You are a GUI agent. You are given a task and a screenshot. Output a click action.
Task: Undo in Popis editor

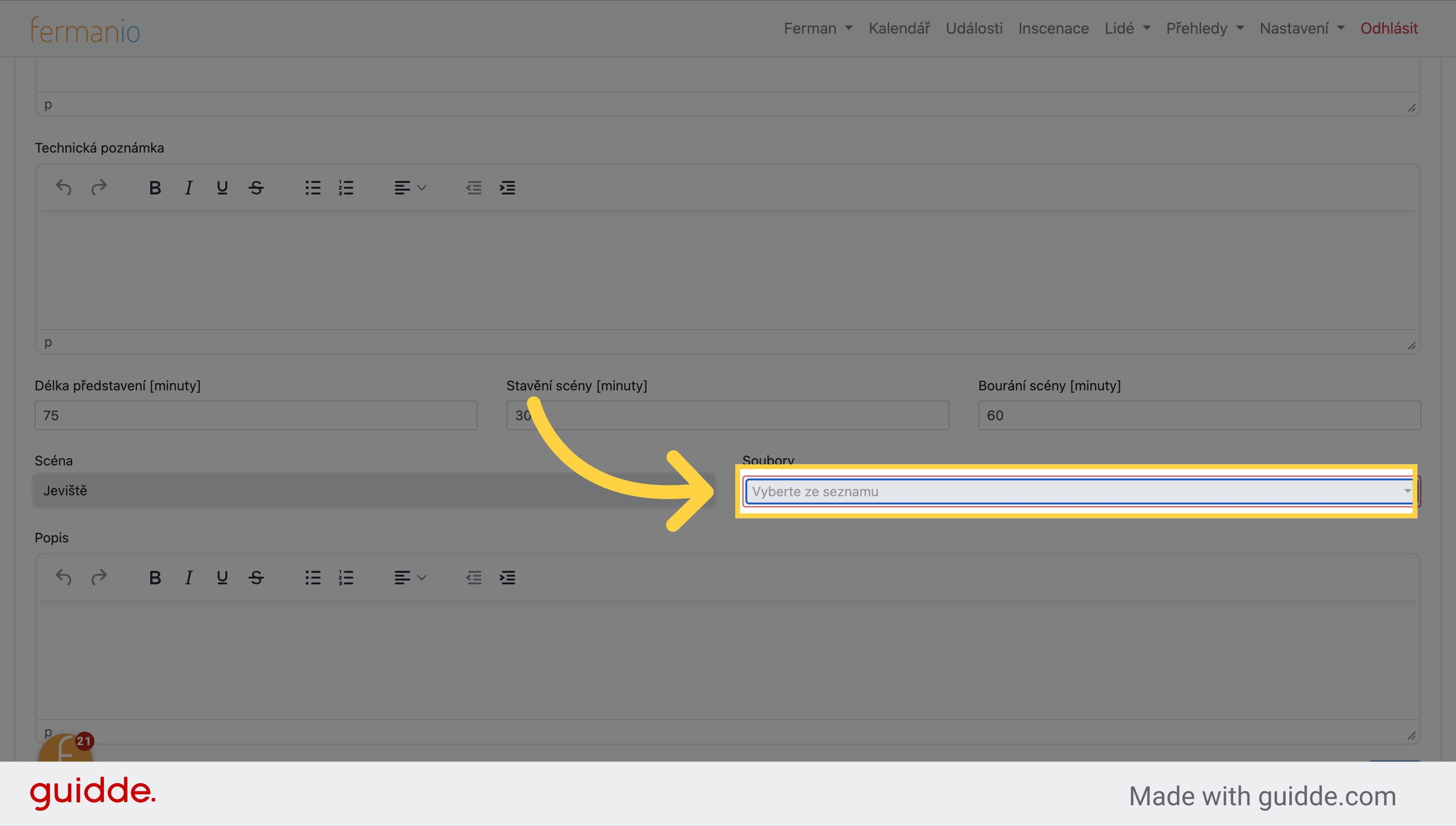[64, 578]
